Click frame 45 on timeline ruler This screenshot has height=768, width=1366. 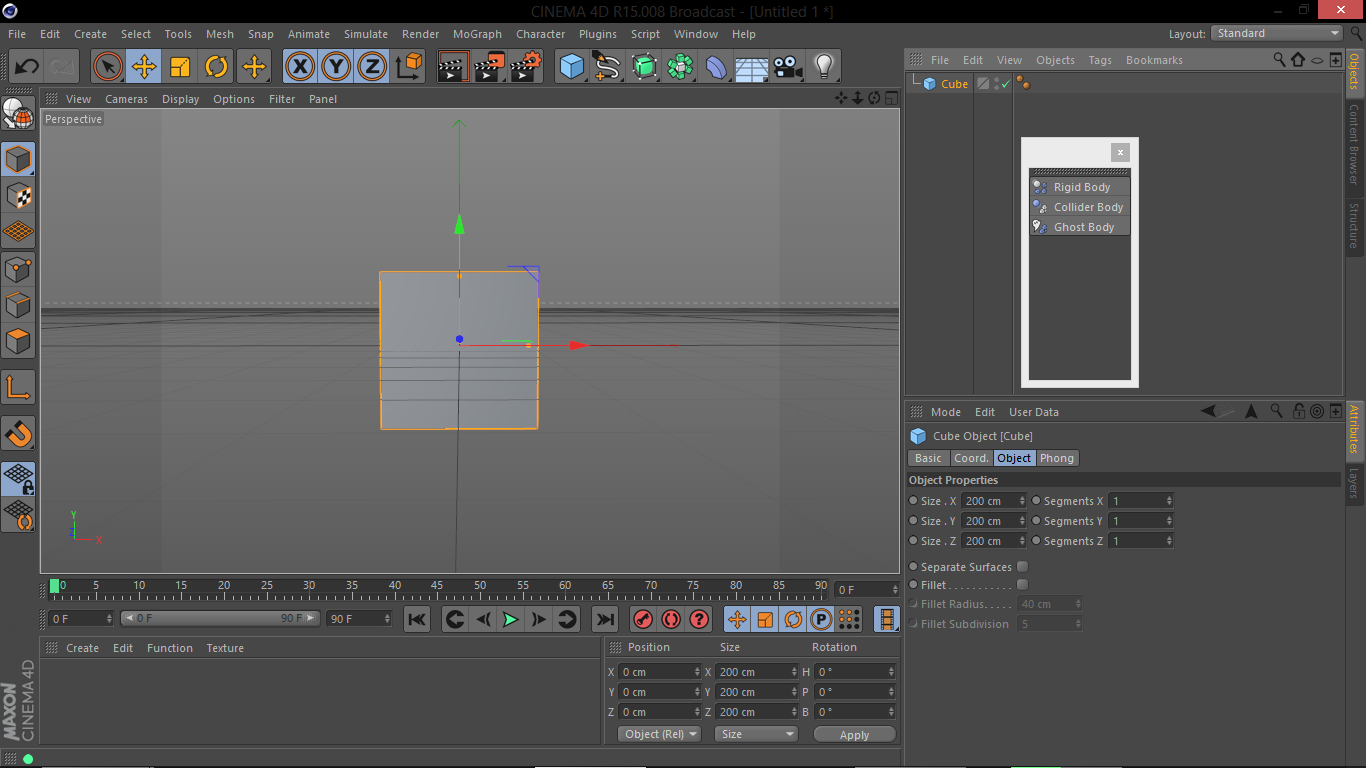click(x=437, y=586)
